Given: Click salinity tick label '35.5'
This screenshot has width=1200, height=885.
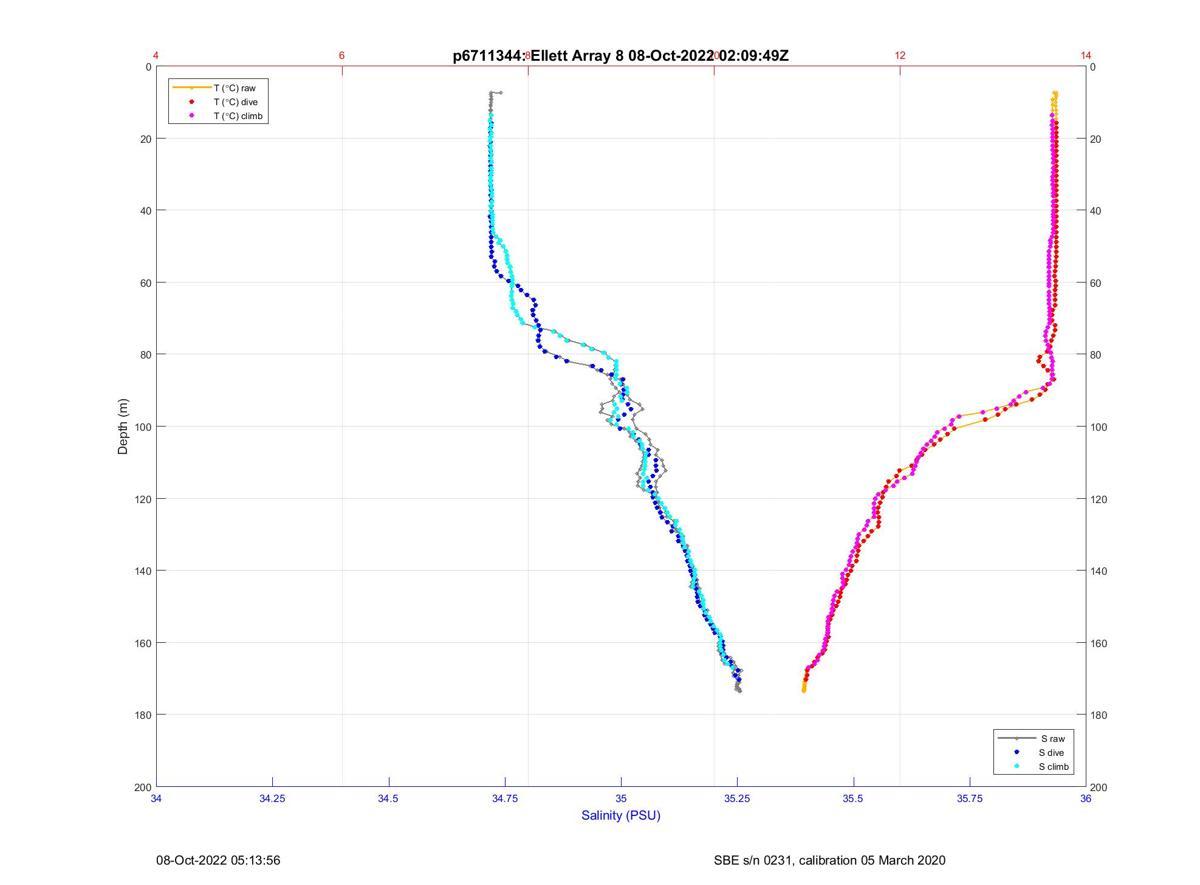Looking at the screenshot, I should coord(853,799).
